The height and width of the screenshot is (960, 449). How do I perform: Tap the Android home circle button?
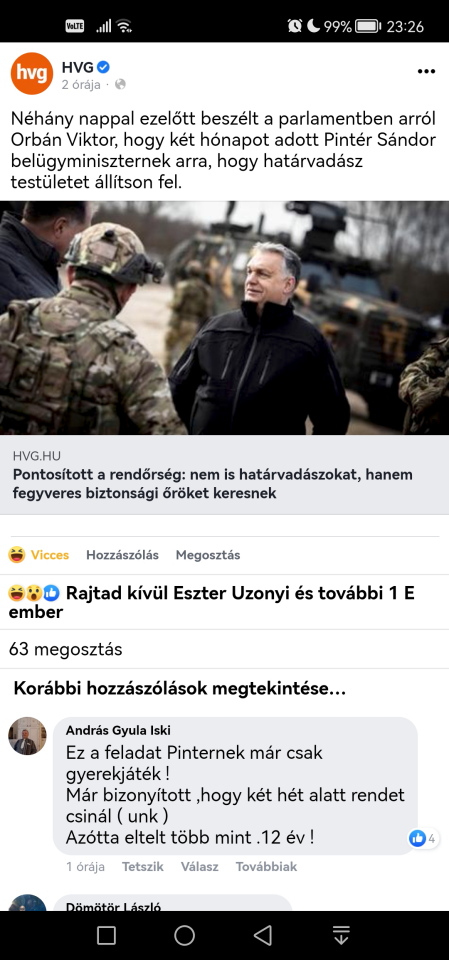(184, 935)
